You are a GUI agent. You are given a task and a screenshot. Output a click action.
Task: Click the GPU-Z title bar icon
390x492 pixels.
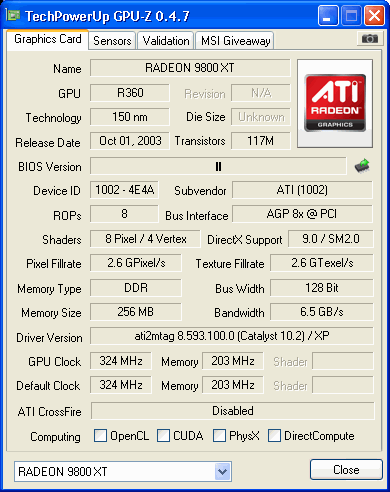[x=14, y=15]
